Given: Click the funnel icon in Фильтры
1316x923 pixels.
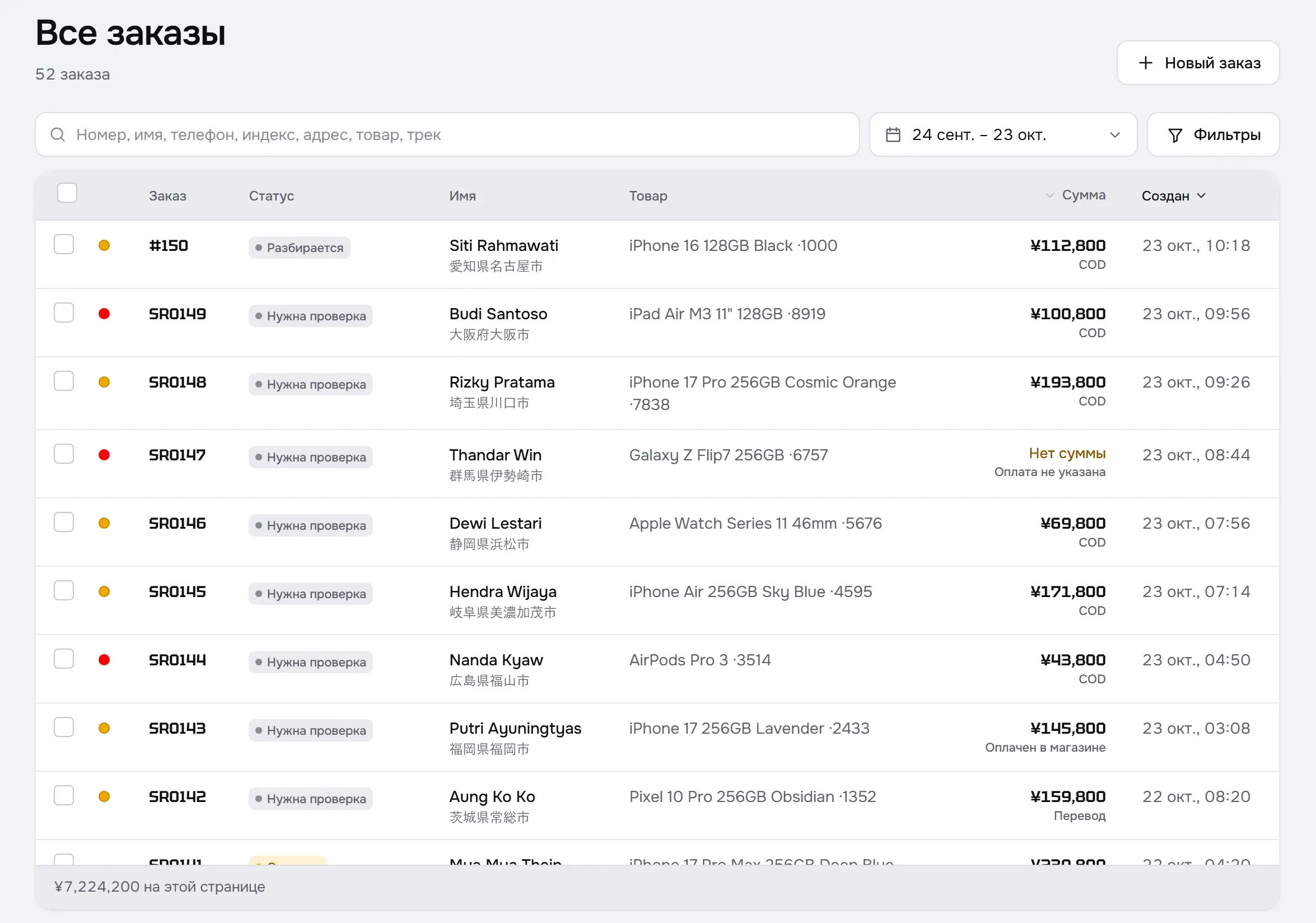Looking at the screenshot, I should (x=1175, y=136).
